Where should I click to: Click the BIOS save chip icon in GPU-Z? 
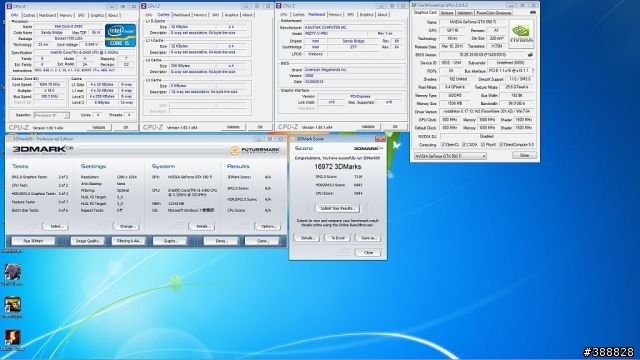coord(530,55)
